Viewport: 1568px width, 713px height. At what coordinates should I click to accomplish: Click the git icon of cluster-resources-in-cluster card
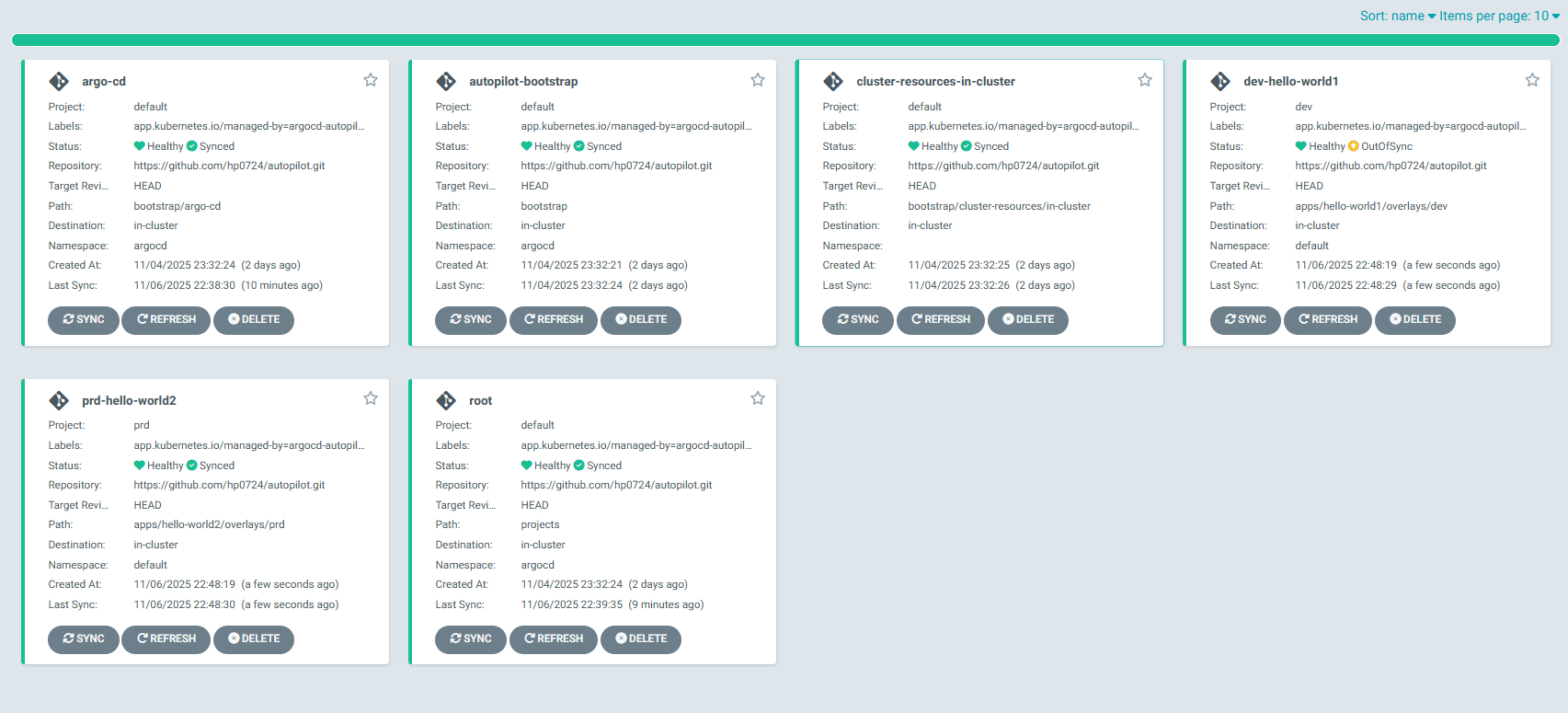tap(833, 81)
